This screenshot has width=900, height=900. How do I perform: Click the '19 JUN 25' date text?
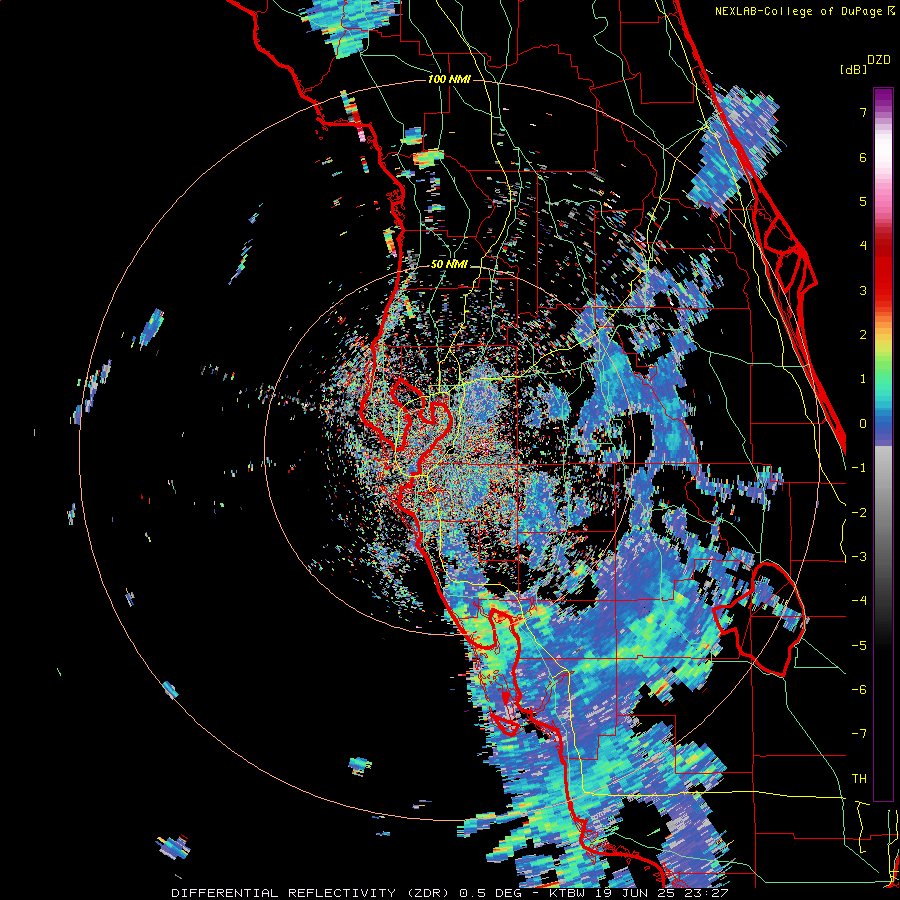point(636,893)
